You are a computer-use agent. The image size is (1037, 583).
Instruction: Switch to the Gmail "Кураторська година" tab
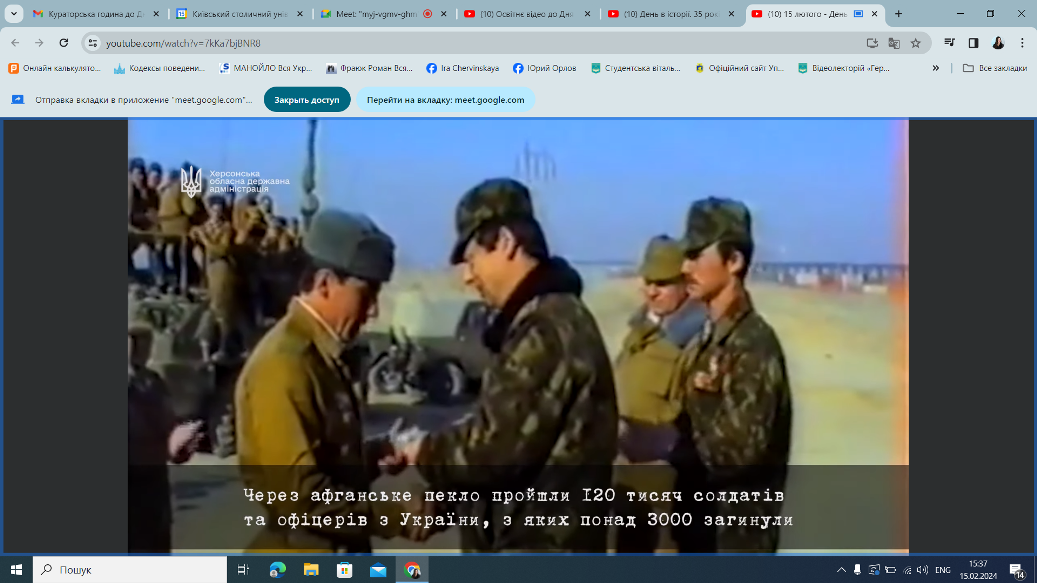pyautogui.click(x=97, y=13)
